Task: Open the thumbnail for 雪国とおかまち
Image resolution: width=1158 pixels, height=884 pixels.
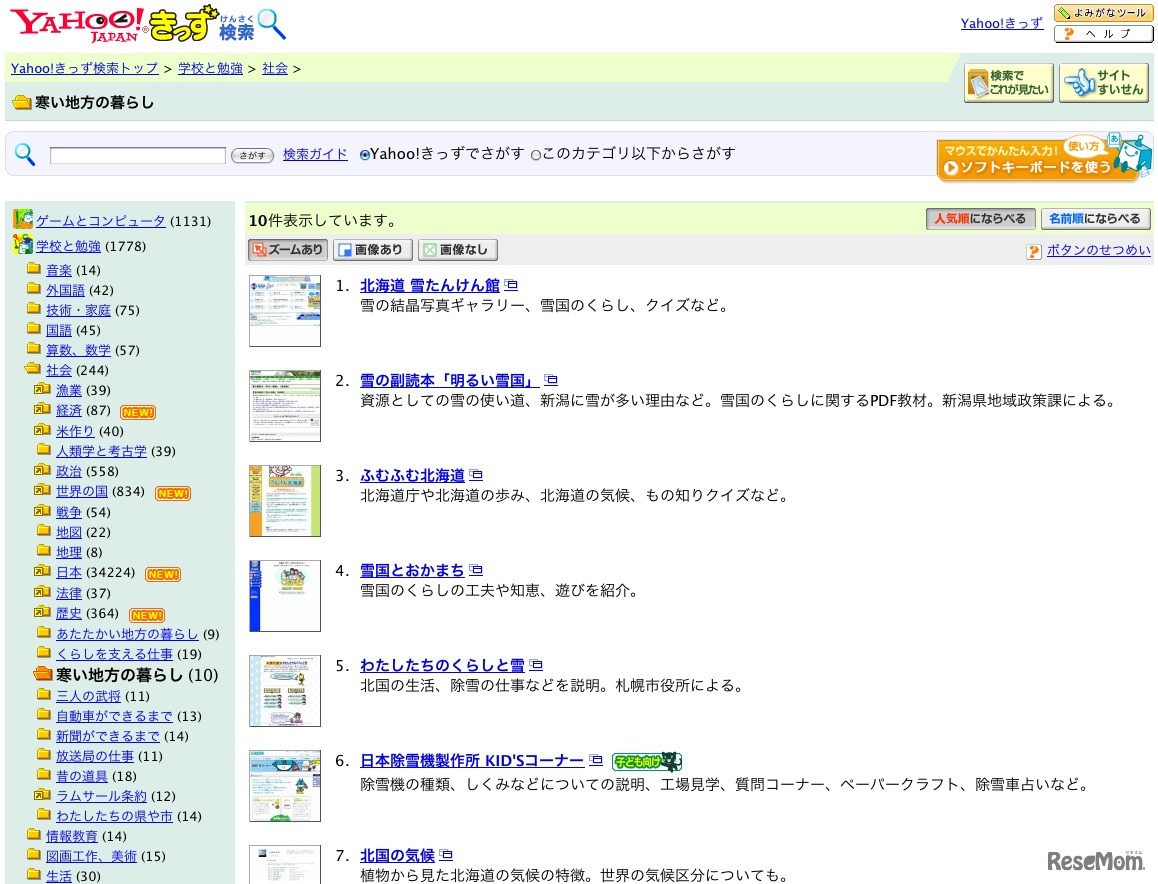Action: [285, 596]
